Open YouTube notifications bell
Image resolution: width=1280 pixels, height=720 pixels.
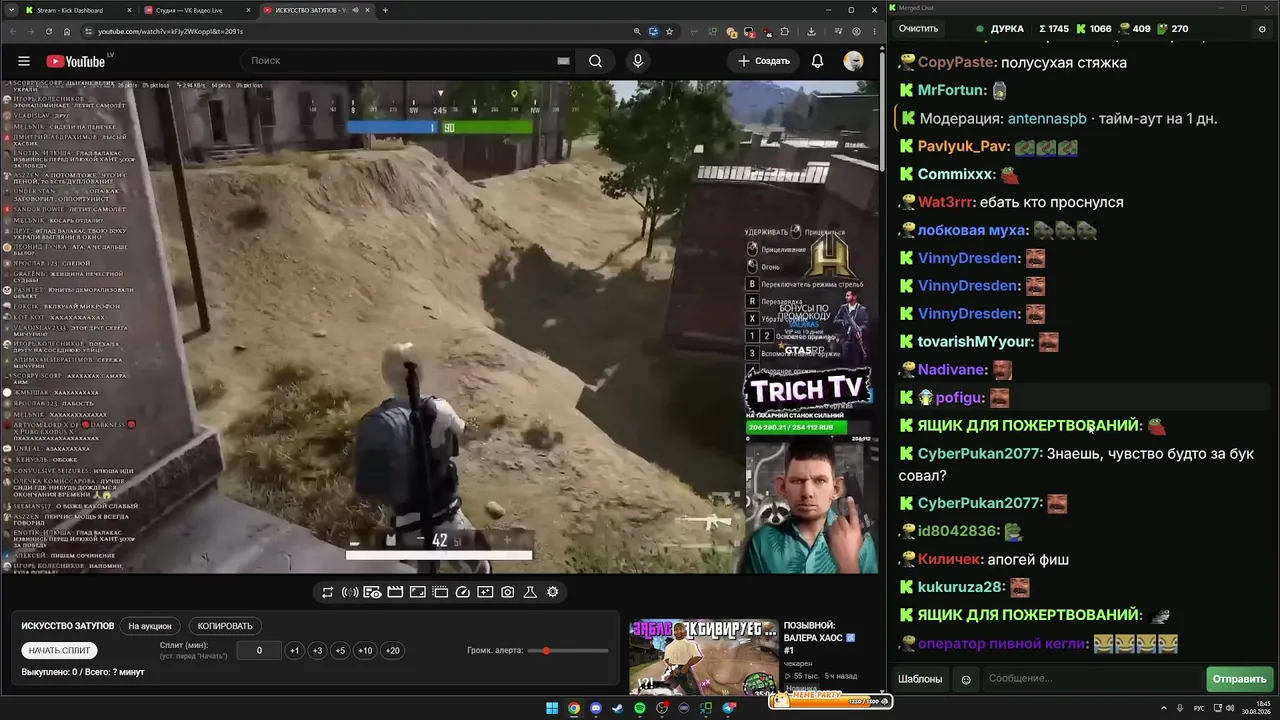817,61
